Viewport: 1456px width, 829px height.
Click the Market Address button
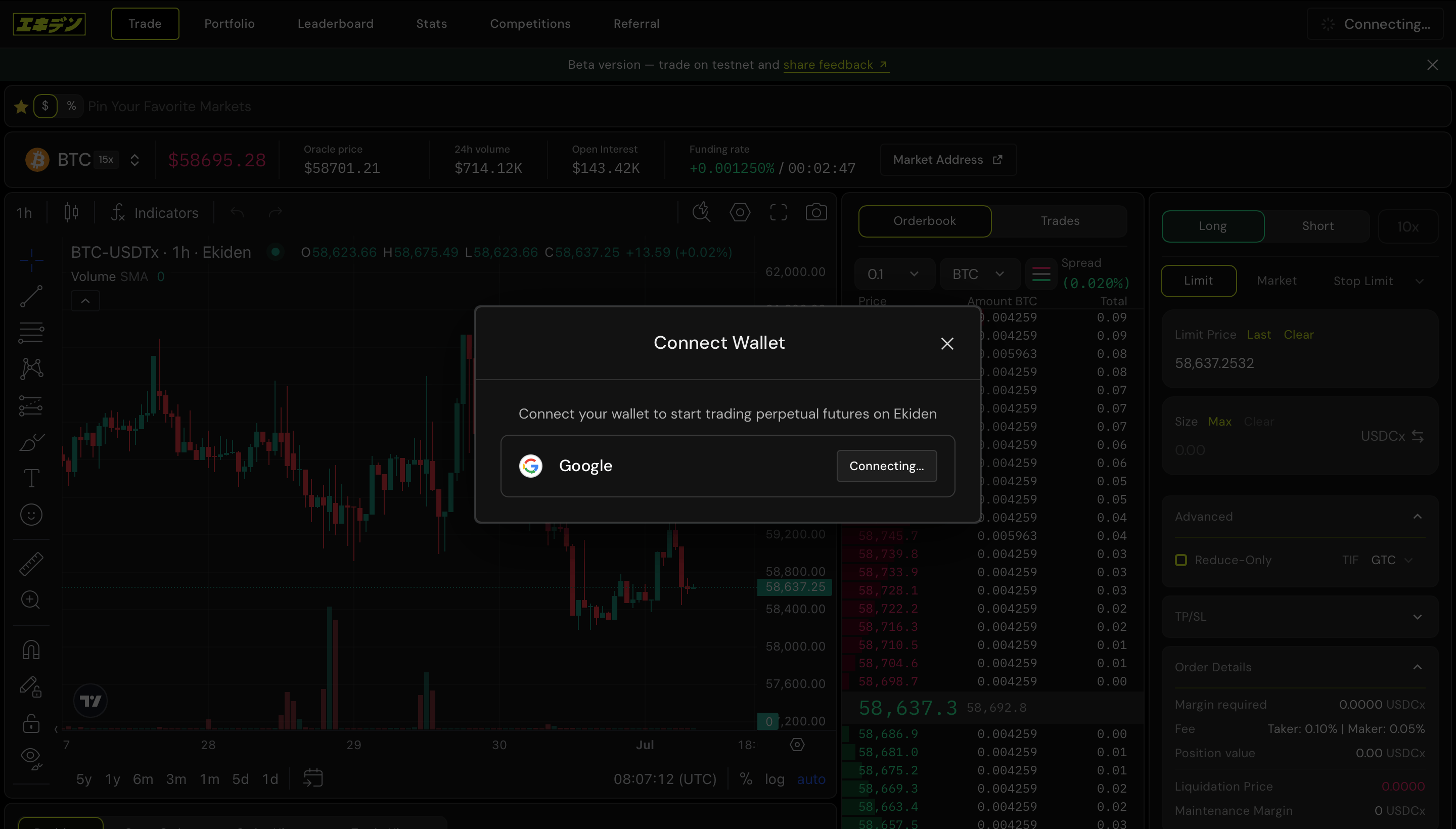[948, 160]
